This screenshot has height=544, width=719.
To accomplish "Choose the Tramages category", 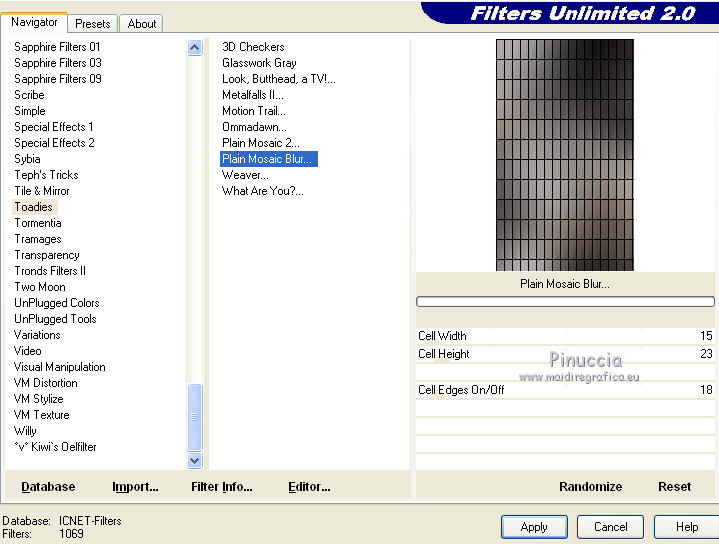I will (38, 239).
